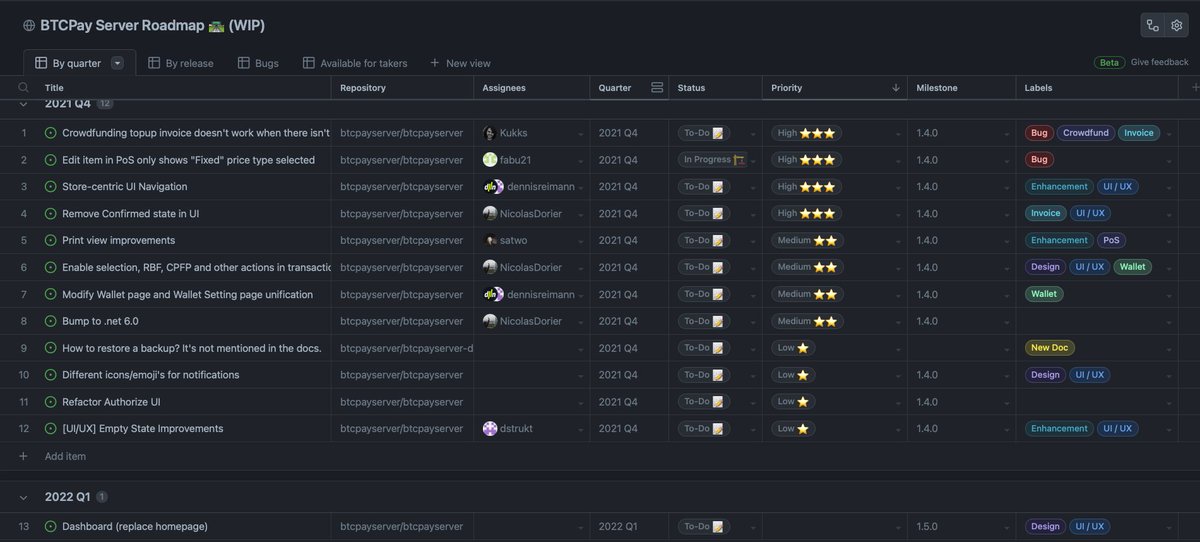Open the project settings gear icon
Image resolution: width=1200 pixels, height=542 pixels.
[x=1177, y=26]
